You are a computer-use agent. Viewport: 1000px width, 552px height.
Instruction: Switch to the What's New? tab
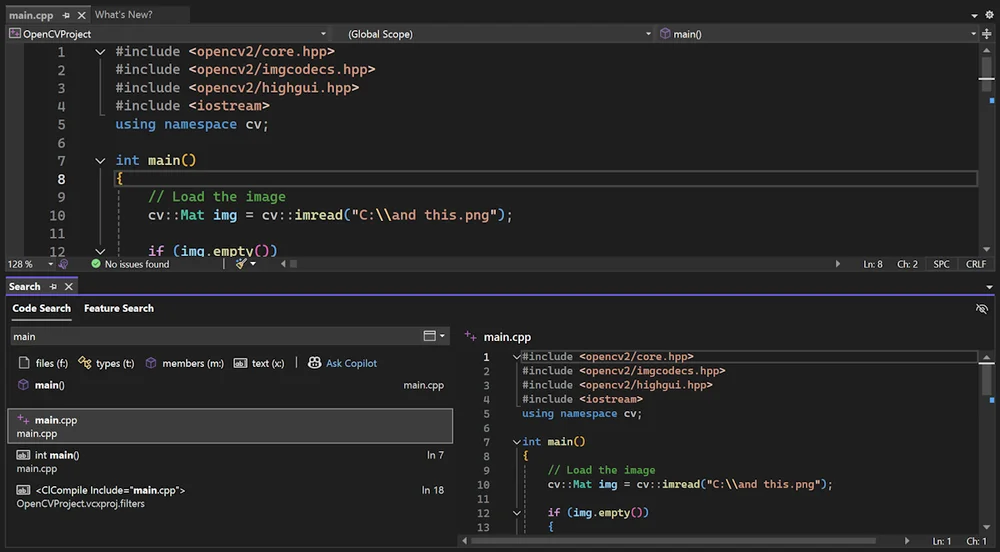124,15
